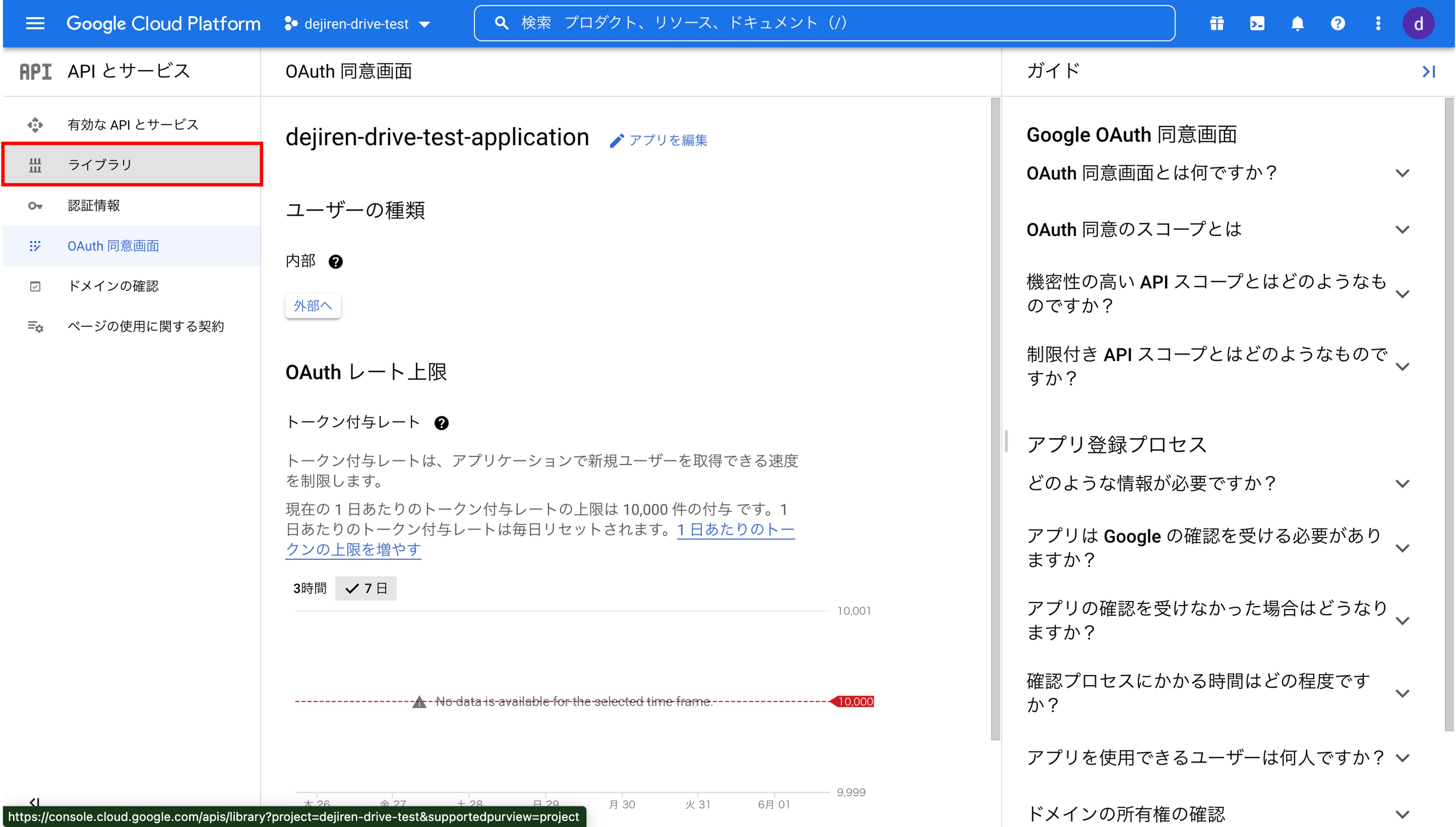This screenshot has height=827, width=1456.
Task: Open the user account avatar
Action: pyautogui.click(x=1419, y=23)
